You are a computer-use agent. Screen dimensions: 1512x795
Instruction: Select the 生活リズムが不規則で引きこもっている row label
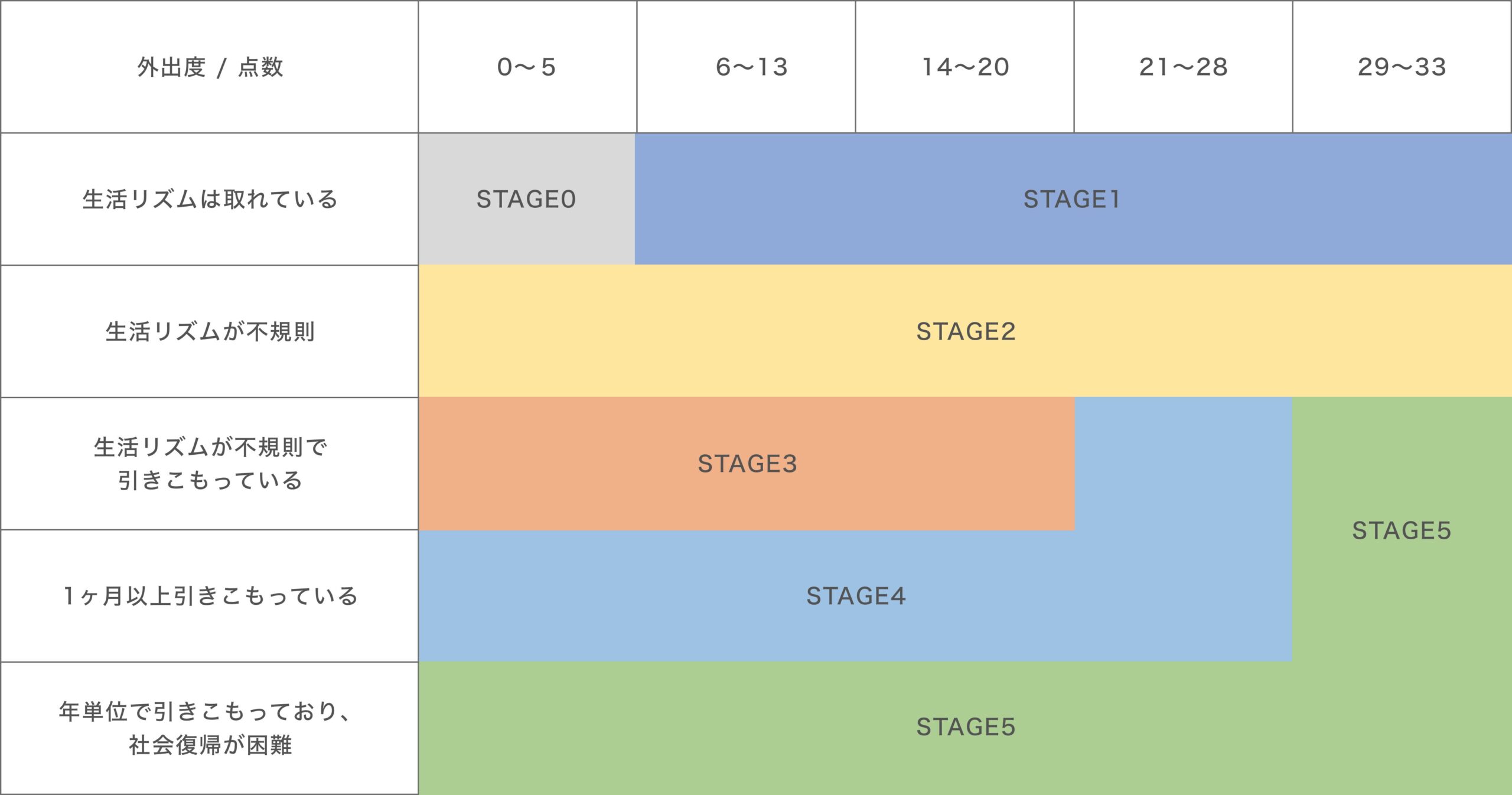point(210,464)
